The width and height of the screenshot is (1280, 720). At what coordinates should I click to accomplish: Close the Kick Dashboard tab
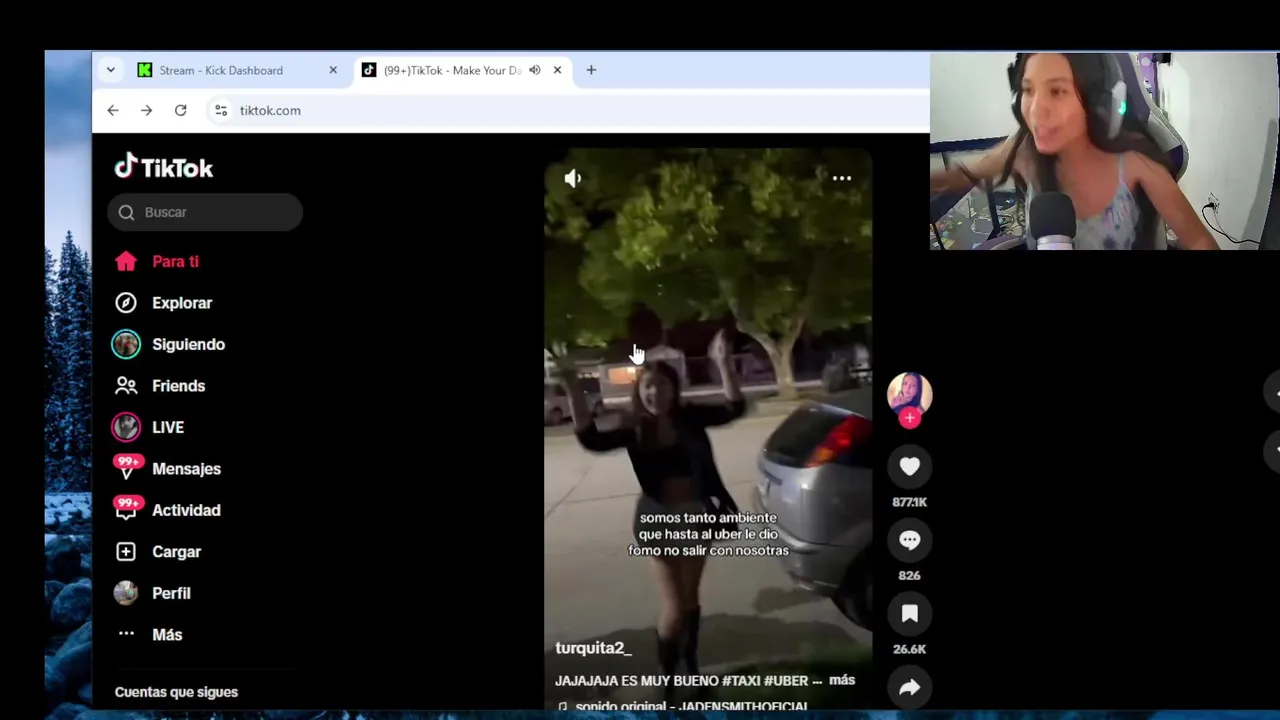(x=333, y=70)
